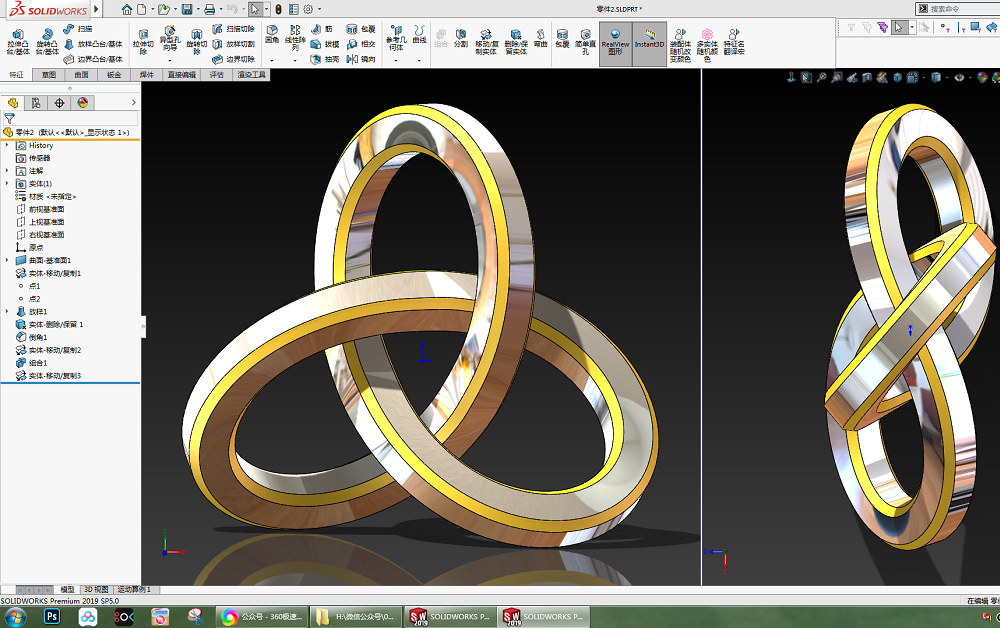Viewport: 1000px width, 628px height.
Task: Click the 搜索命令 search command field
Action: coord(963,9)
